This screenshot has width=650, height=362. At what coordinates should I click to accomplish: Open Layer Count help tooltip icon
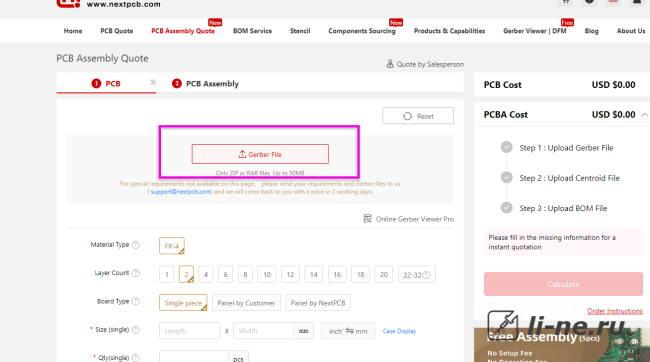coord(136,273)
